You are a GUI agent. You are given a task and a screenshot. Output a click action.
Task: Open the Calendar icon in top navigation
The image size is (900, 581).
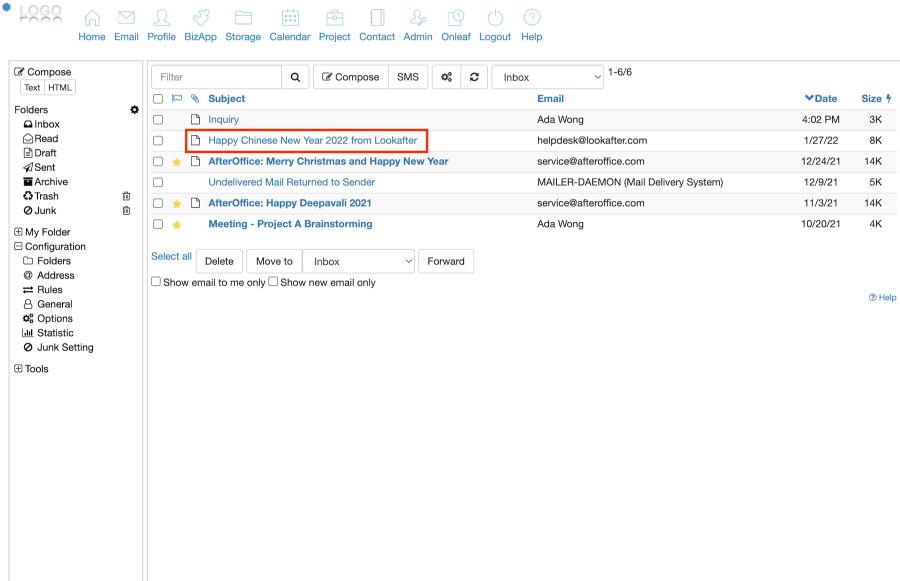point(289,19)
